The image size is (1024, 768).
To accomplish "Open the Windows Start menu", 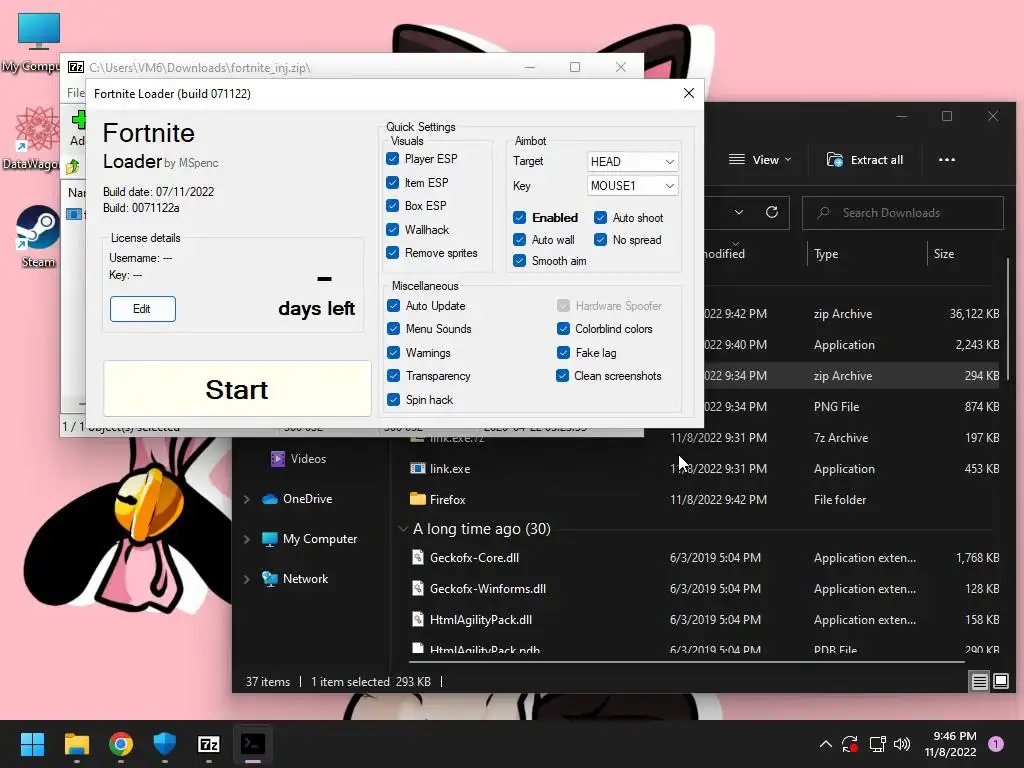I will click(32, 744).
